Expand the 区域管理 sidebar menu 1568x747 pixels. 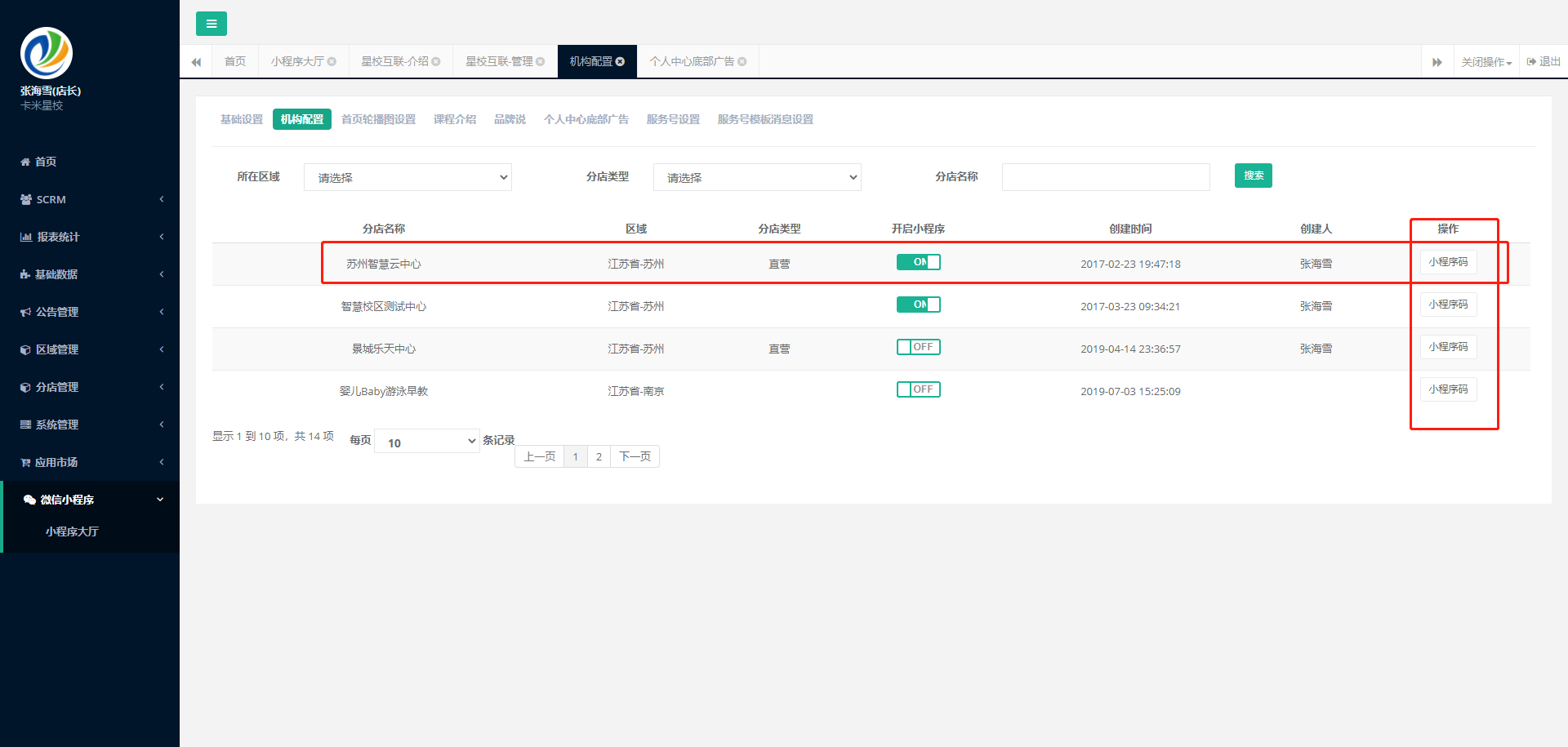click(x=90, y=349)
